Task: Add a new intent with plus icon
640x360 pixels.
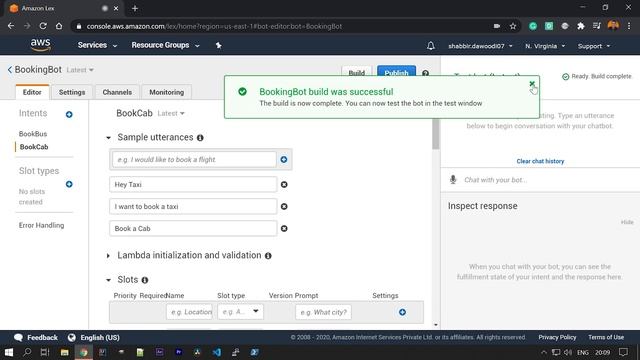Action: pos(69,115)
